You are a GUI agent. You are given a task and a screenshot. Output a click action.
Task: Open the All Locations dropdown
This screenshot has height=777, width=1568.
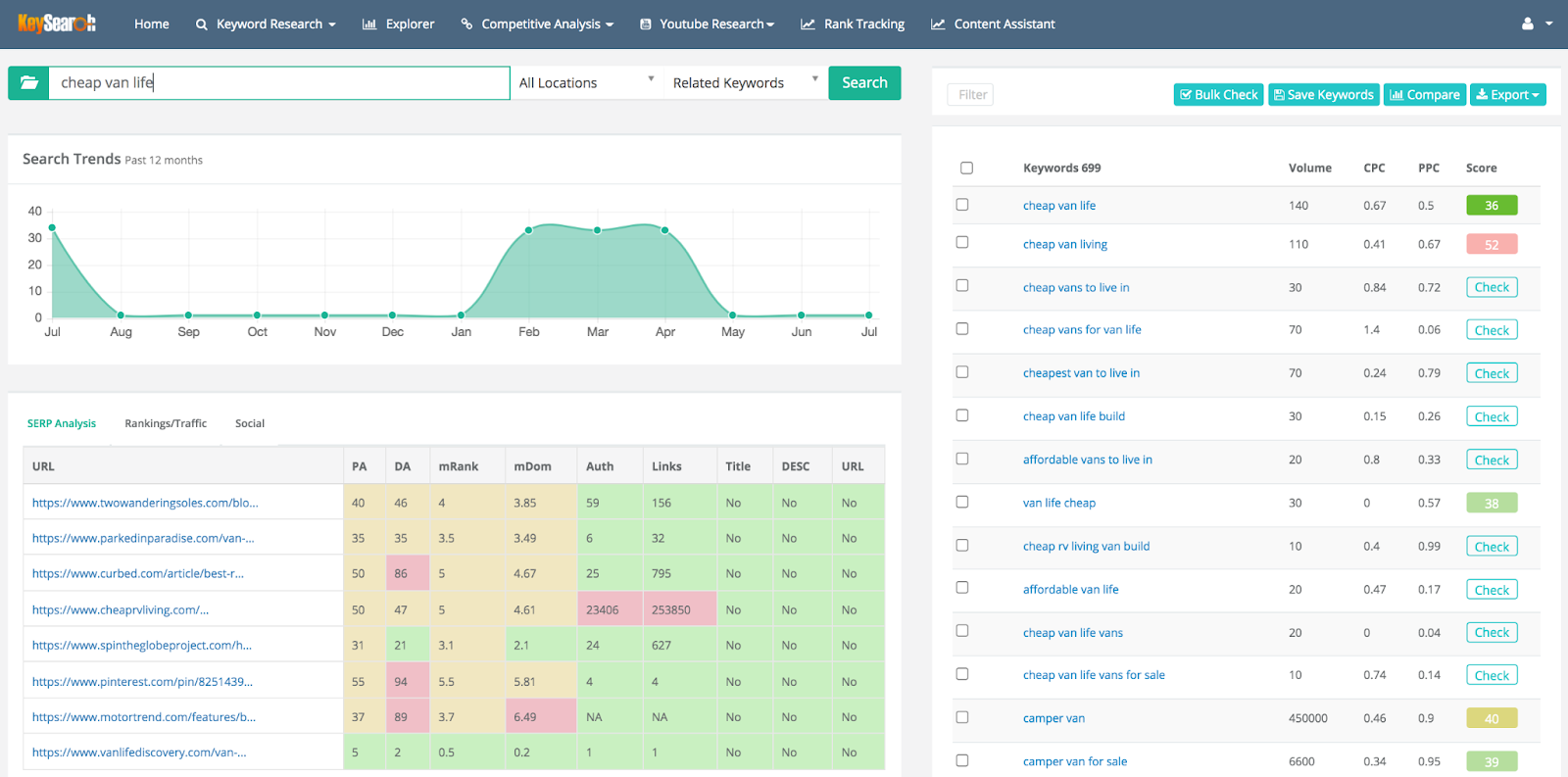(586, 83)
